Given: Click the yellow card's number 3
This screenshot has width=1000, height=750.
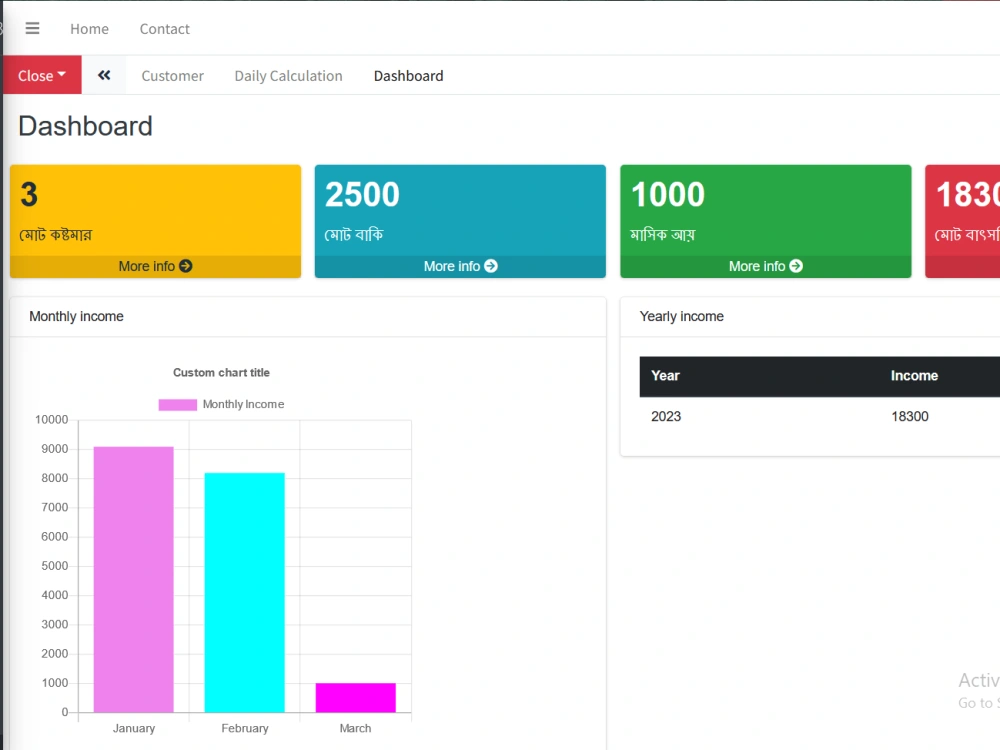Looking at the screenshot, I should (x=29, y=195).
